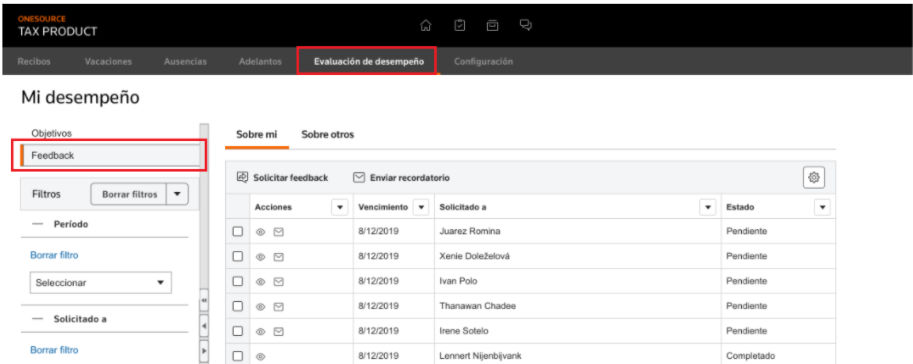This screenshot has width=913, height=364.
Task: Open the archive box icon in header
Action: click(x=493, y=26)
